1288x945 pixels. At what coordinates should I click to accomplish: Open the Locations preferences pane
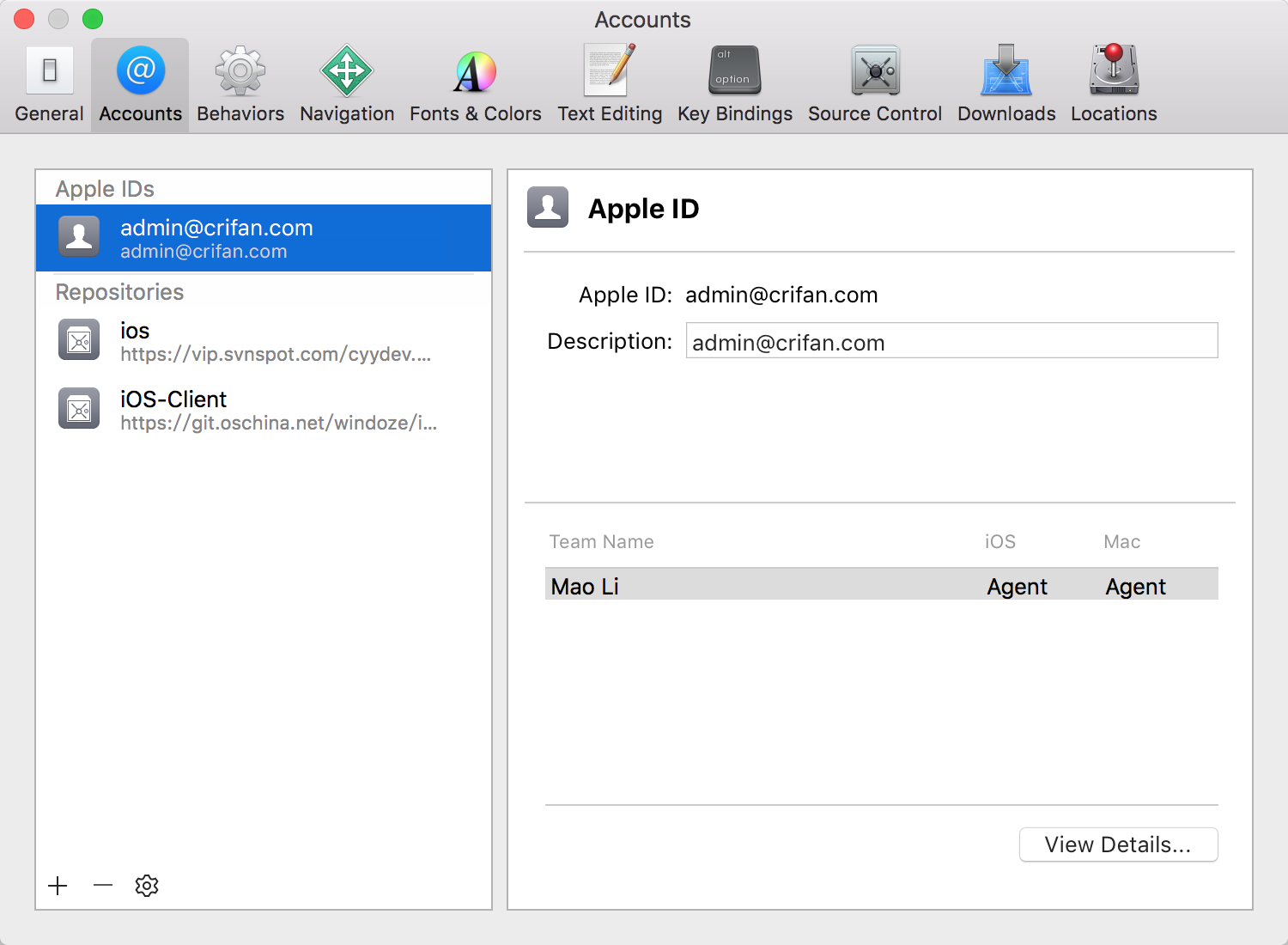click(x=1114, y=84)
